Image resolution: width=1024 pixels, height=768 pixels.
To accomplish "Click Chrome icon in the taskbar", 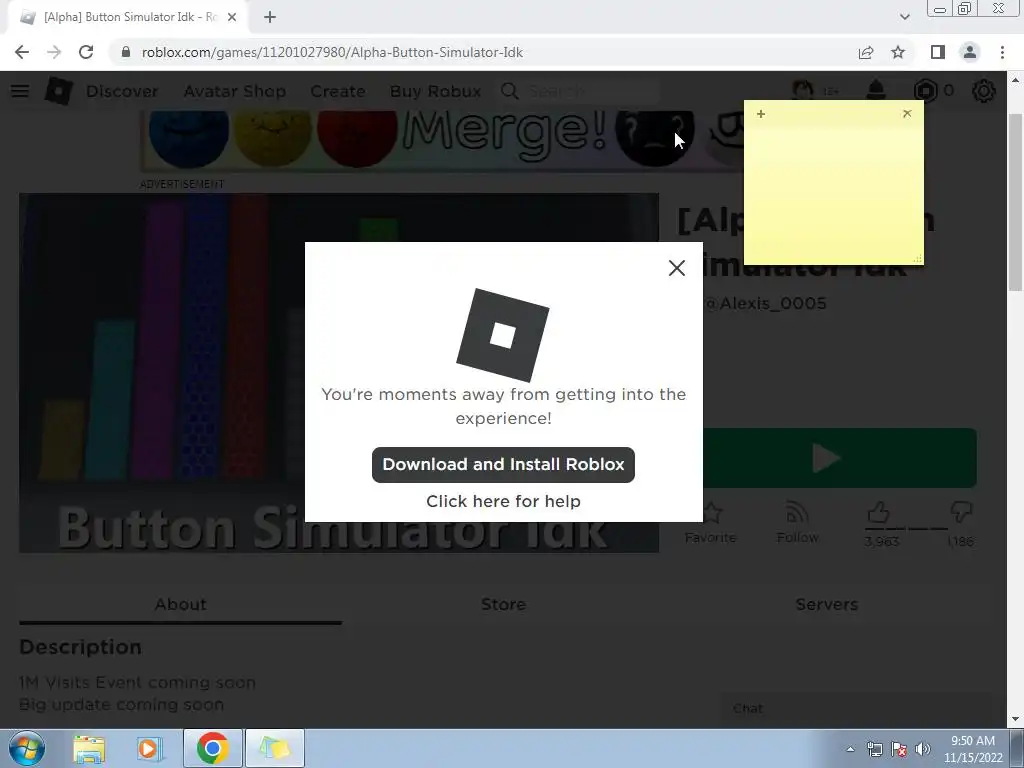I will [212, 749].
